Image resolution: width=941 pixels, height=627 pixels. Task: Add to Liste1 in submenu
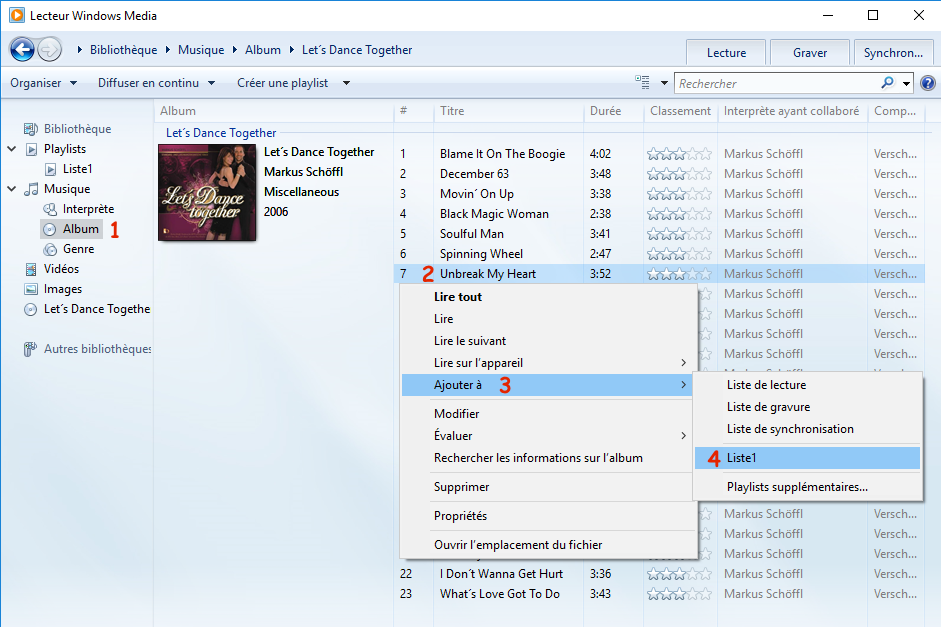click(x=807, y=458)
